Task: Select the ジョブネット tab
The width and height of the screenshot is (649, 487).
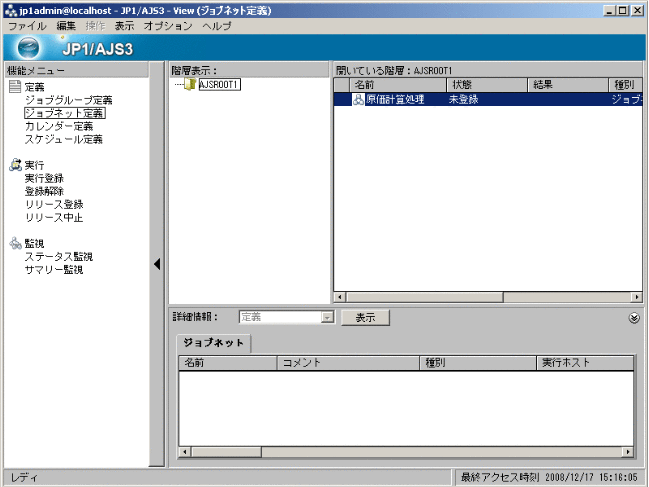Action: [x=214, y=343]
